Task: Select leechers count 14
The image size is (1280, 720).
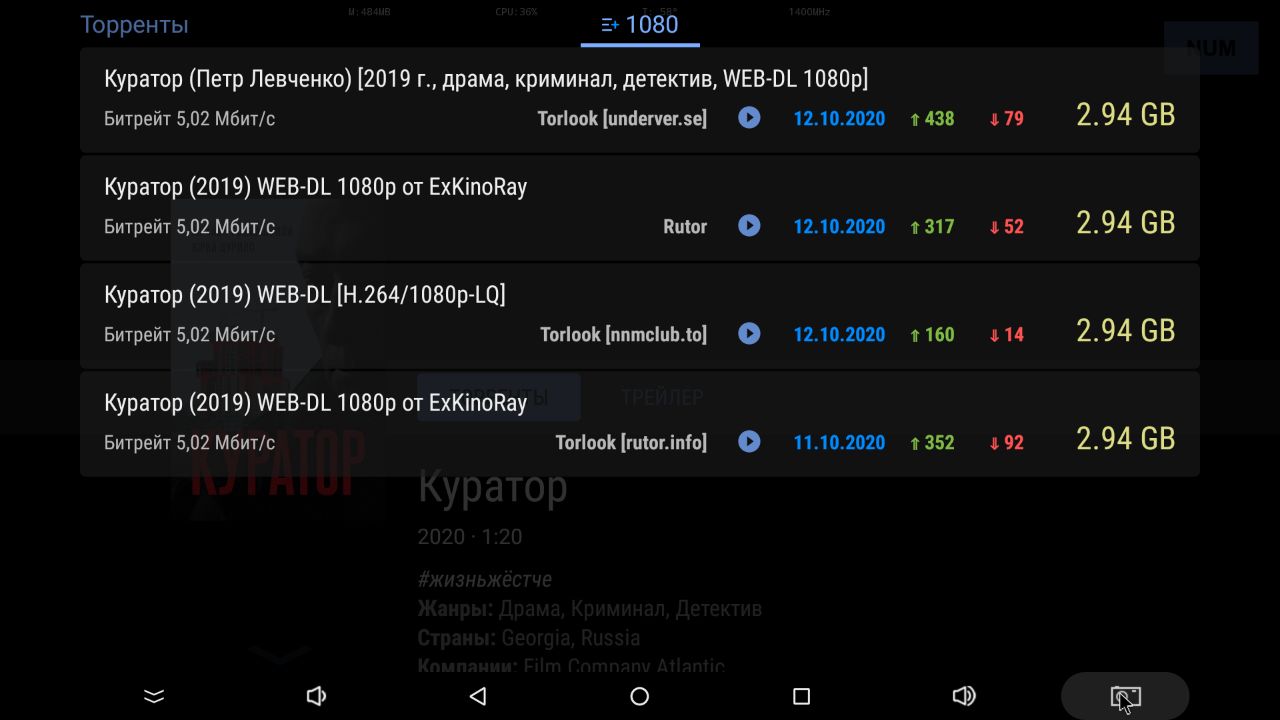Action: pos(1007,335)
